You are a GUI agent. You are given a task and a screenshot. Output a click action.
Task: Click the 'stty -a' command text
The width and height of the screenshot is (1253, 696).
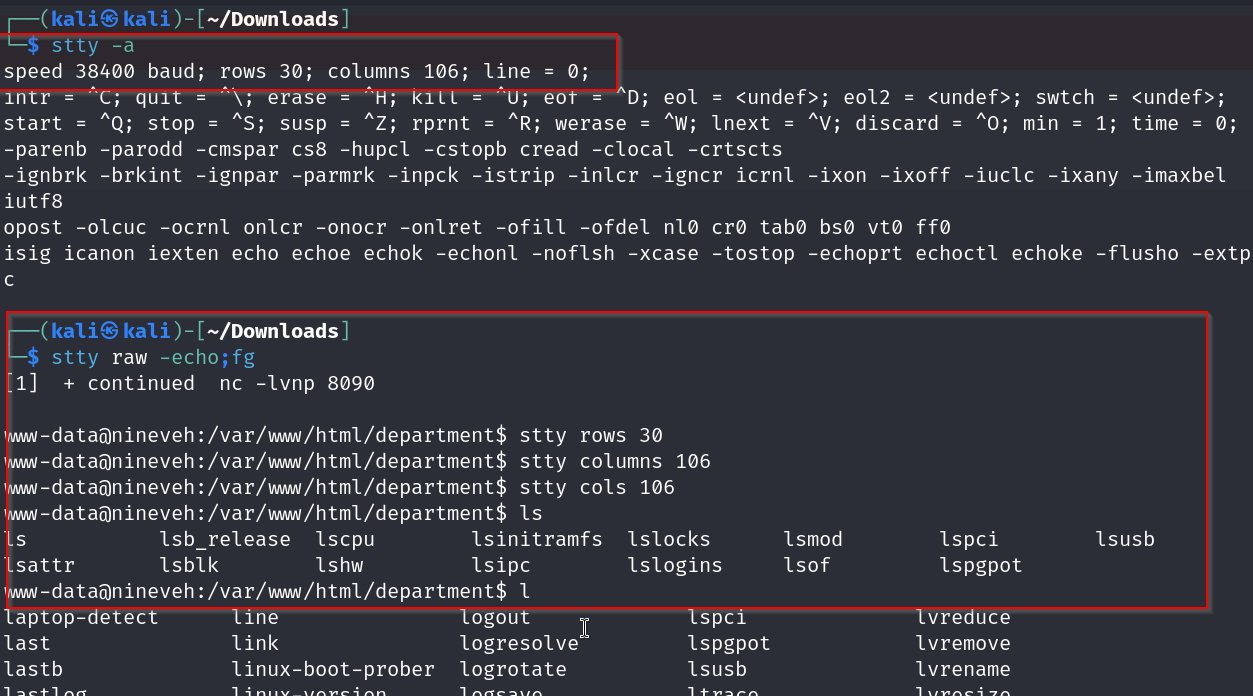coord(93,46)
